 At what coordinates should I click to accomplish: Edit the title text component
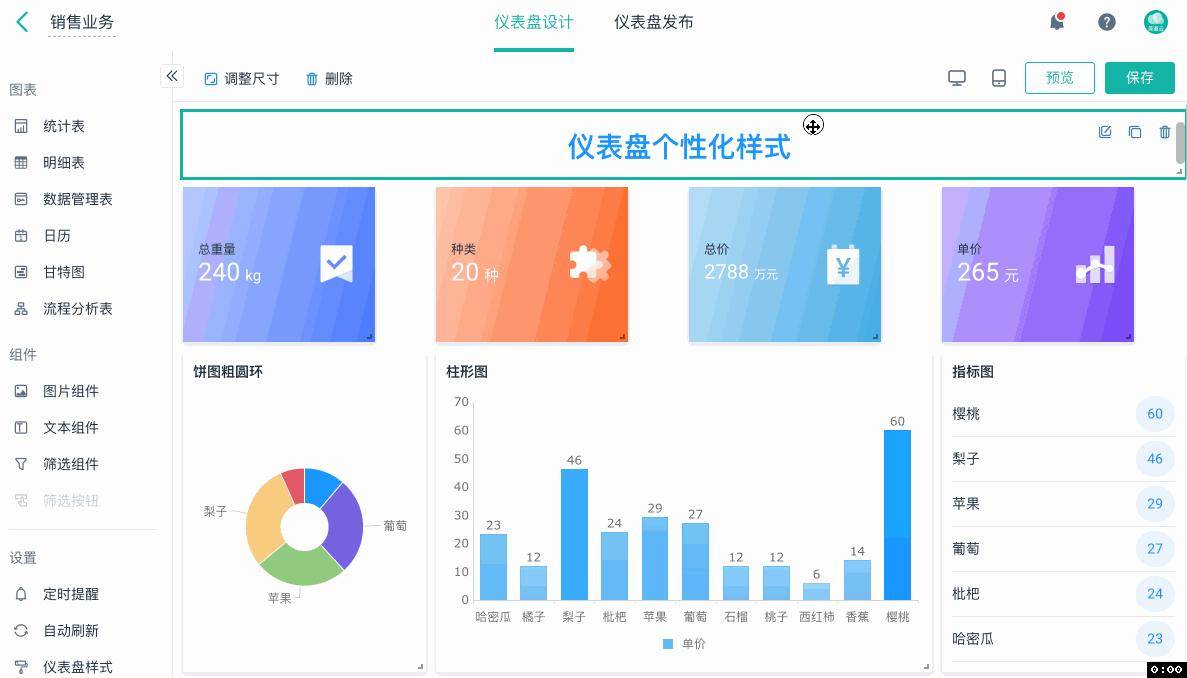point(1104,132)
